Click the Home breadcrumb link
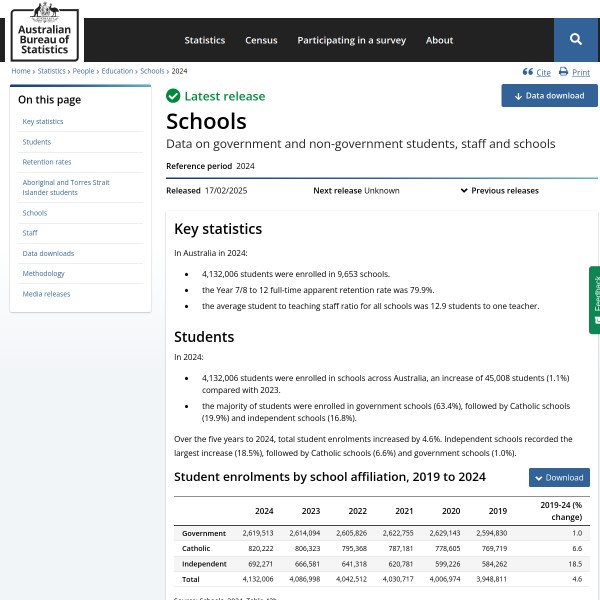 tap(20, 71)
